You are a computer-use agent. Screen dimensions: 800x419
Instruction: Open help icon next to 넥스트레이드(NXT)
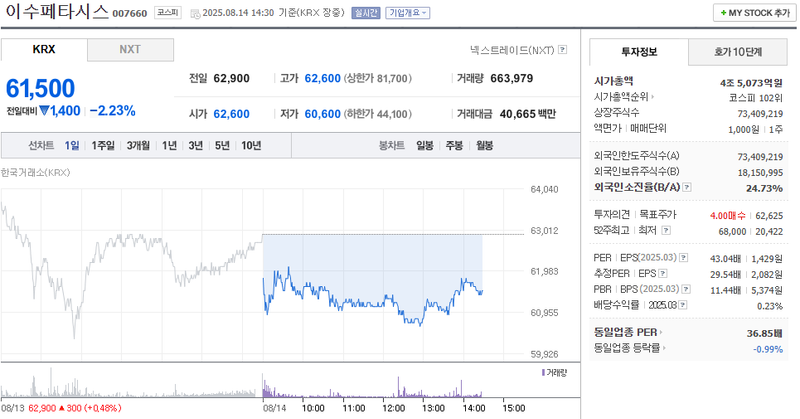tap(562, 50)
